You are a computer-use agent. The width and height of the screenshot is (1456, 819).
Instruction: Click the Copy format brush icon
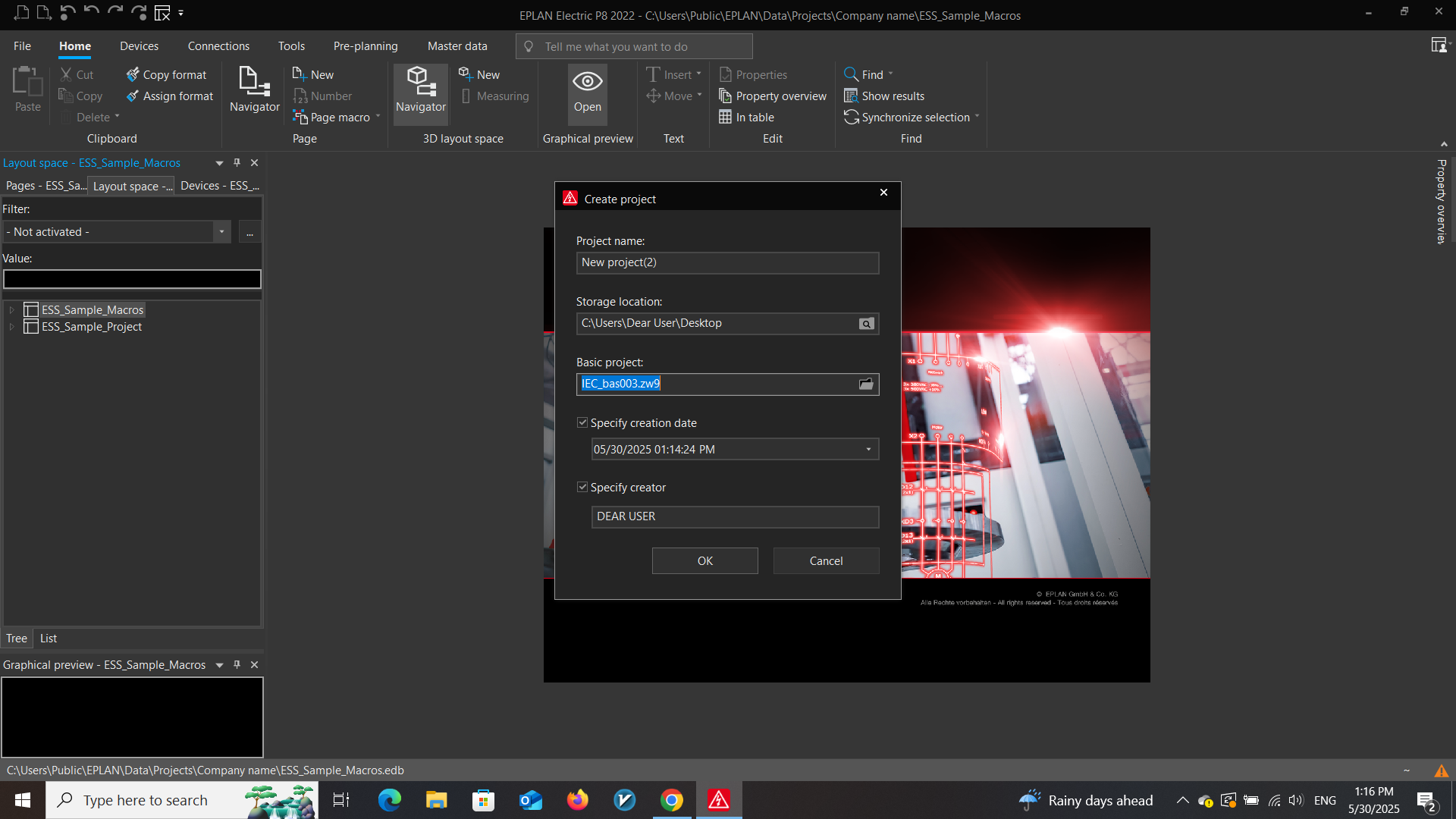coord(133,74)
